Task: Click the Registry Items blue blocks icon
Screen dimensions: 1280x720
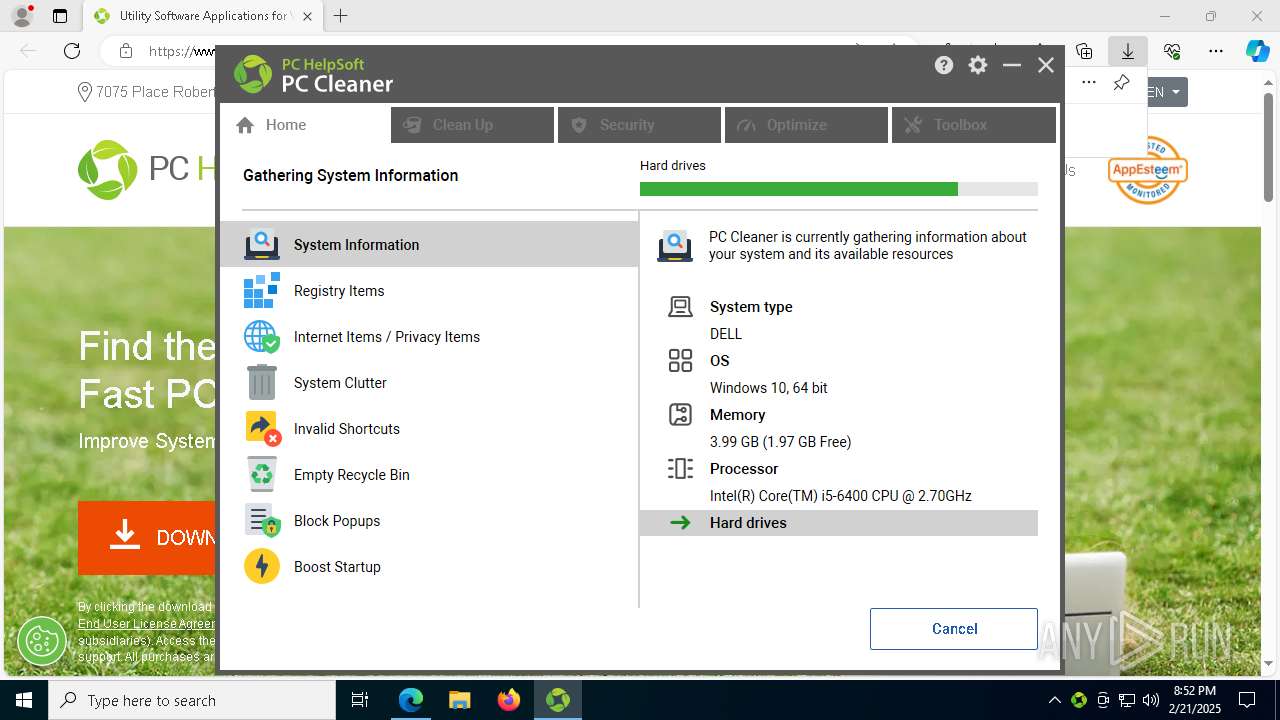Action: [262, 290]
